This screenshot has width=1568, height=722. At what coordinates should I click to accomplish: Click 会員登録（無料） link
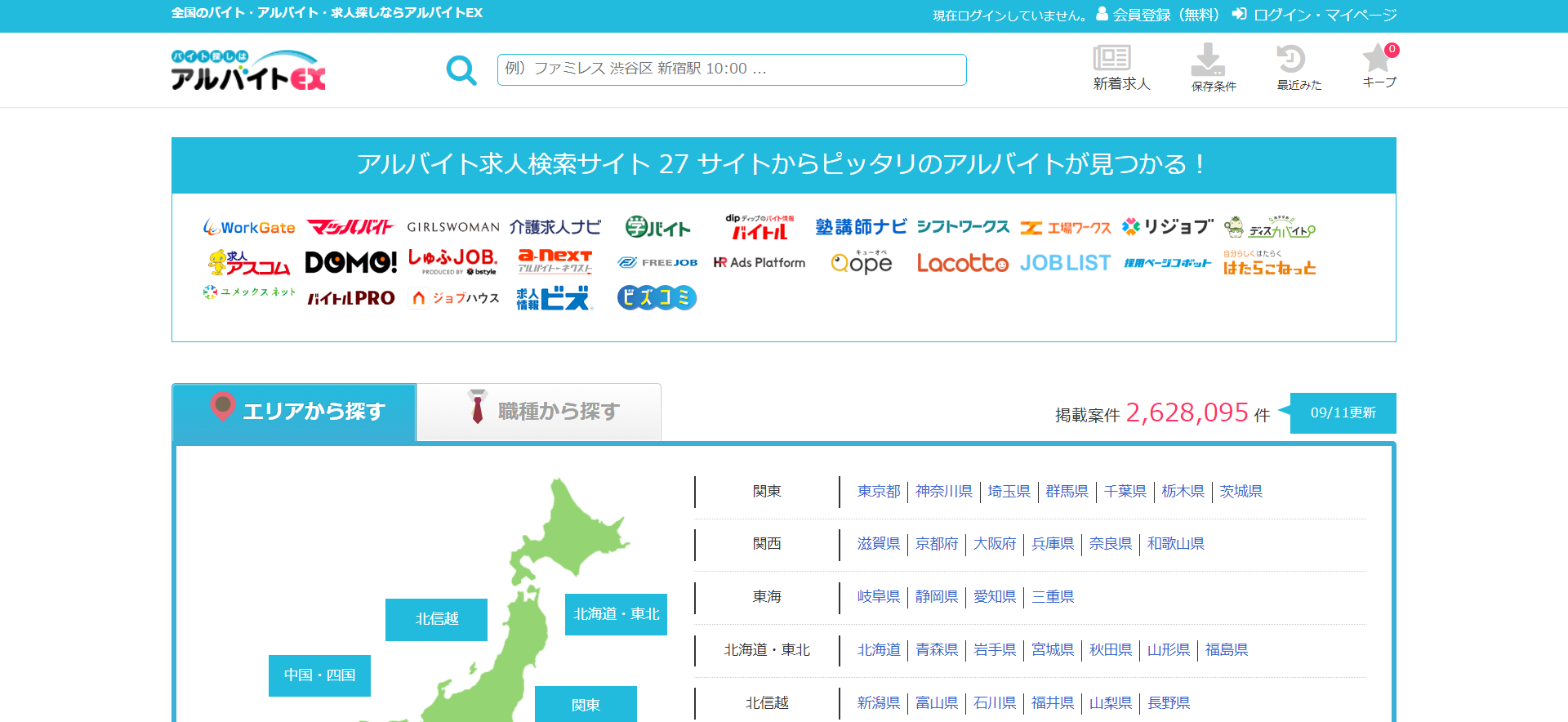[x=1158, y=15]
